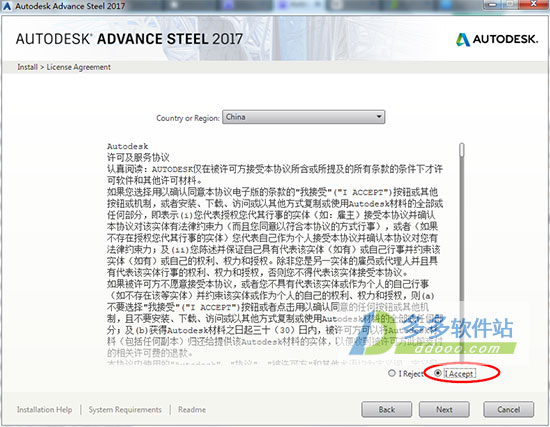Screen dimensions: 550x427
Task: Click the Next button
Action: (x=444, y=409)
